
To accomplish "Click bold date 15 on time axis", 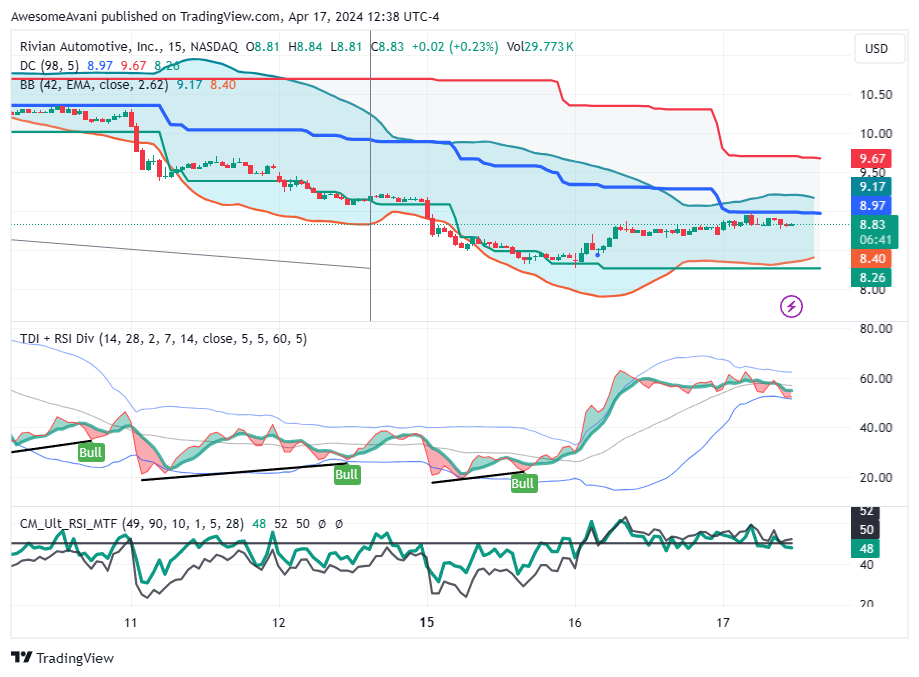I will click(x=427, y=622).
